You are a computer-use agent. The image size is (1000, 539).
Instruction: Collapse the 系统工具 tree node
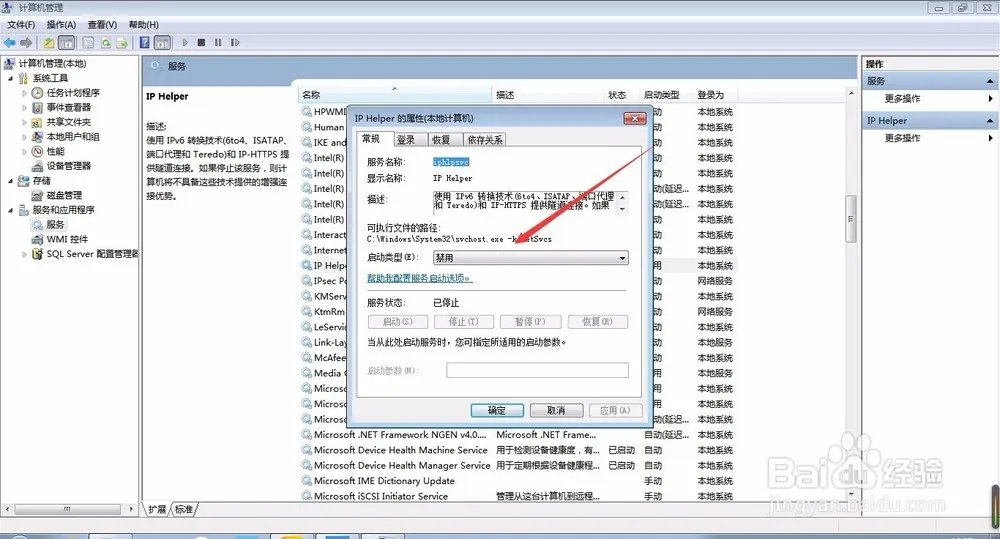[10, 78]
